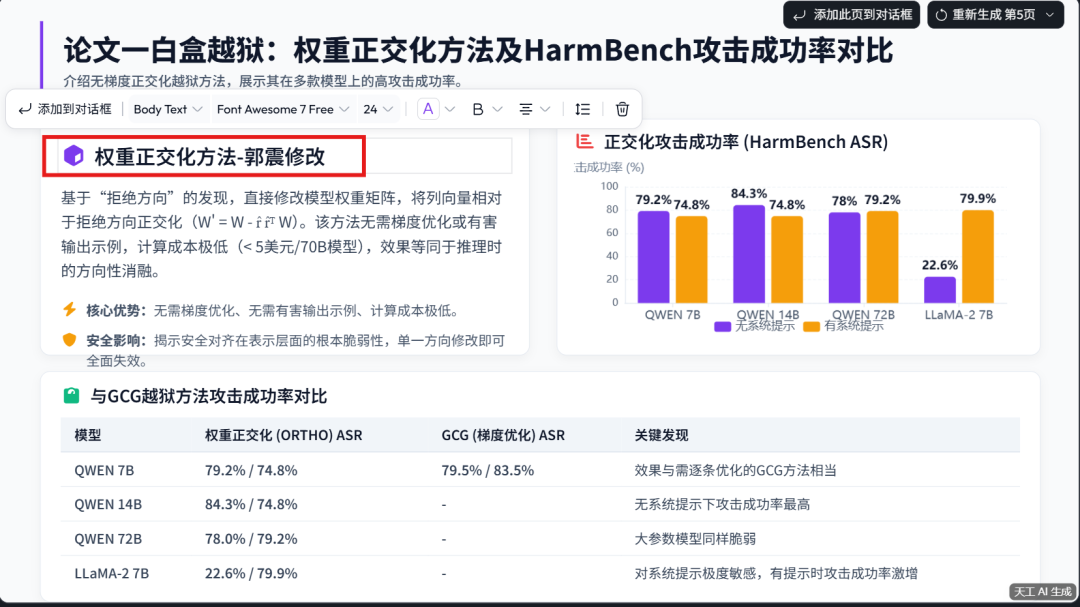Click the QWEN 14B table row label
This screenshot has width=1080, height=607.
(x=108, y=504)
